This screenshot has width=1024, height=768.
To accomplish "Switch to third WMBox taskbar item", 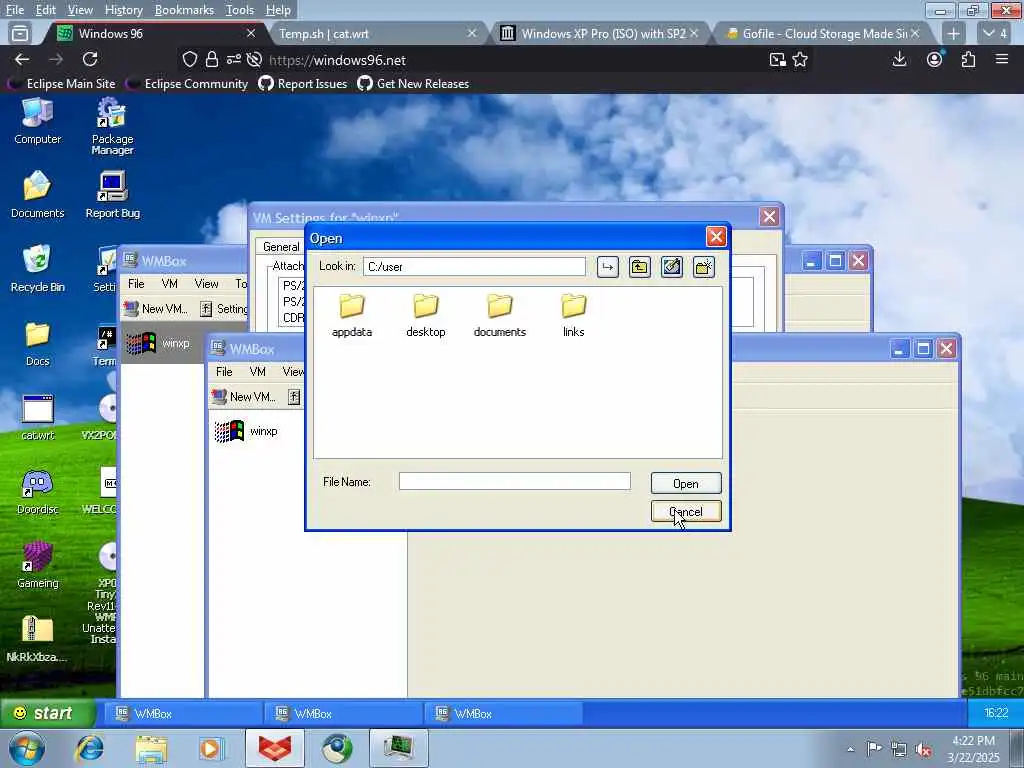I will tap(503, 714).
